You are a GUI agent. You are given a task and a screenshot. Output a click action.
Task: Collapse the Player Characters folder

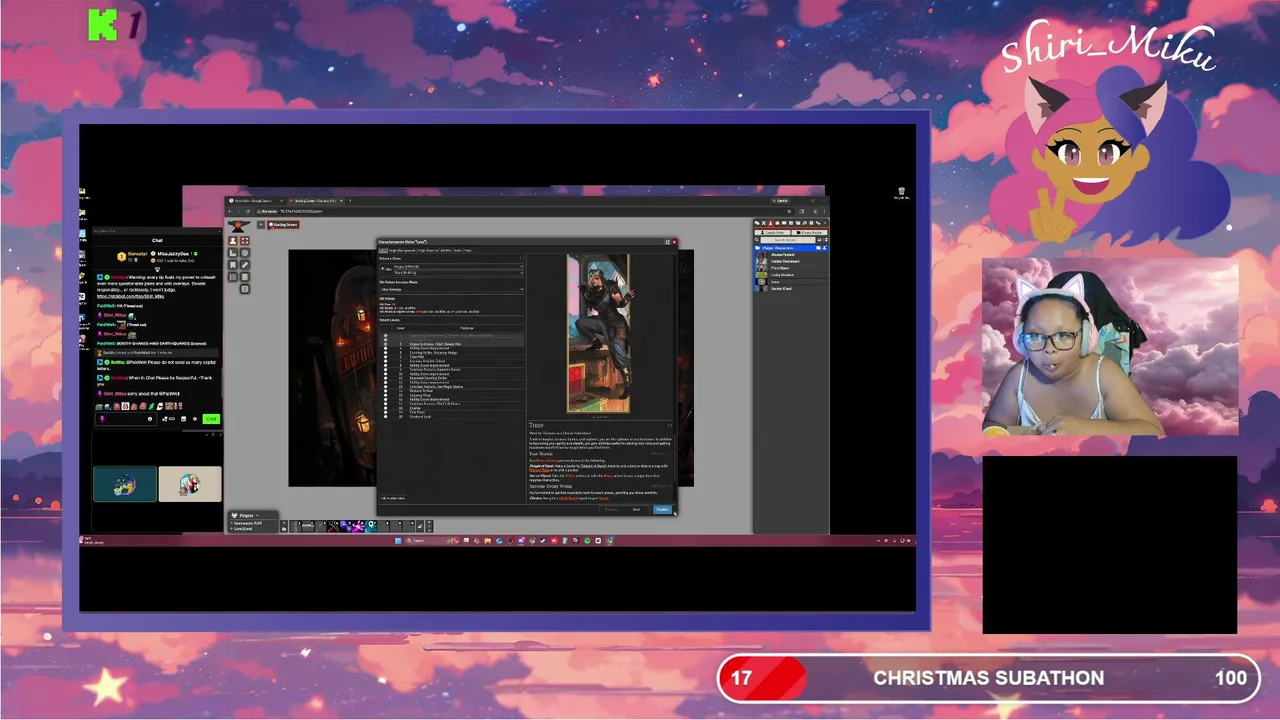(790, 248)
